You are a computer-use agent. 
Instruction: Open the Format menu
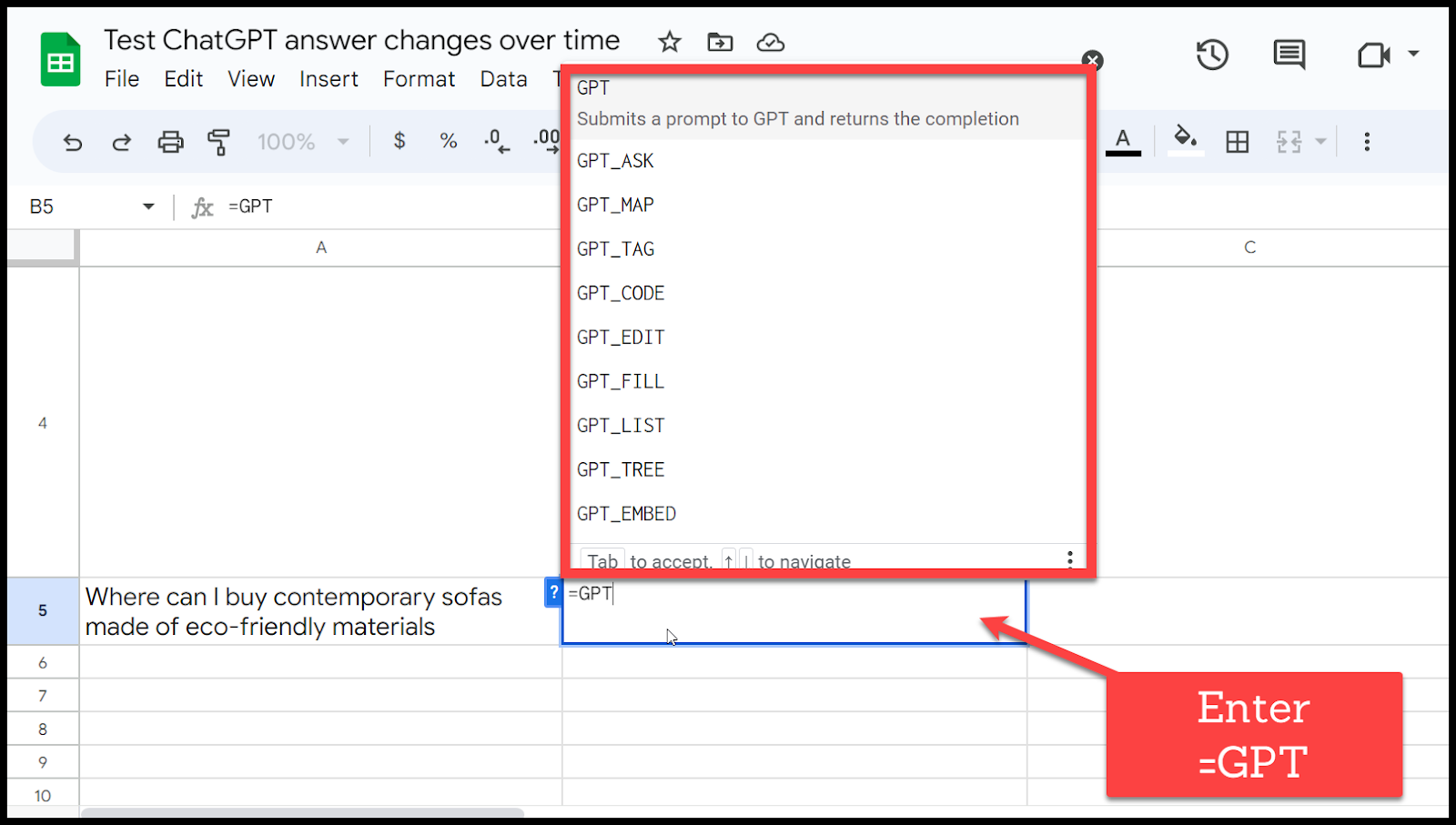click(419, 79)
